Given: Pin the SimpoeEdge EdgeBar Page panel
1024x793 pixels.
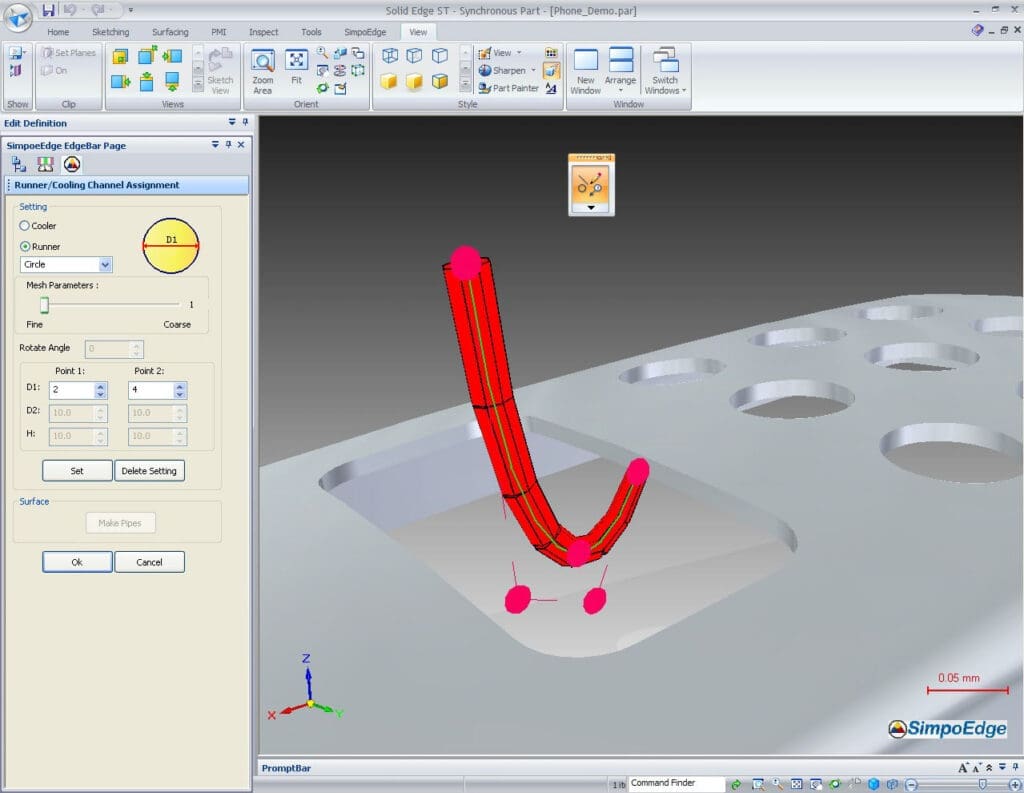Looking at the screenshot, I should pyautogui.click(x=228, y=145).
